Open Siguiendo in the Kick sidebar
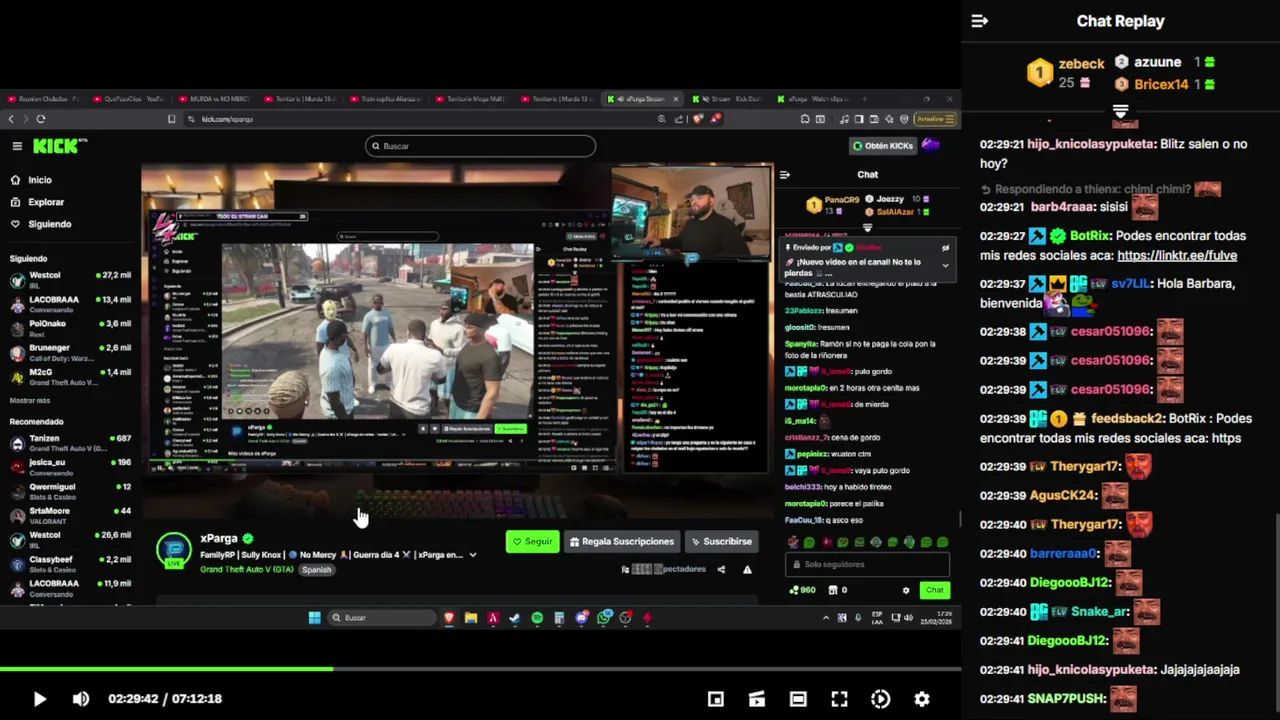 point(41,224)
